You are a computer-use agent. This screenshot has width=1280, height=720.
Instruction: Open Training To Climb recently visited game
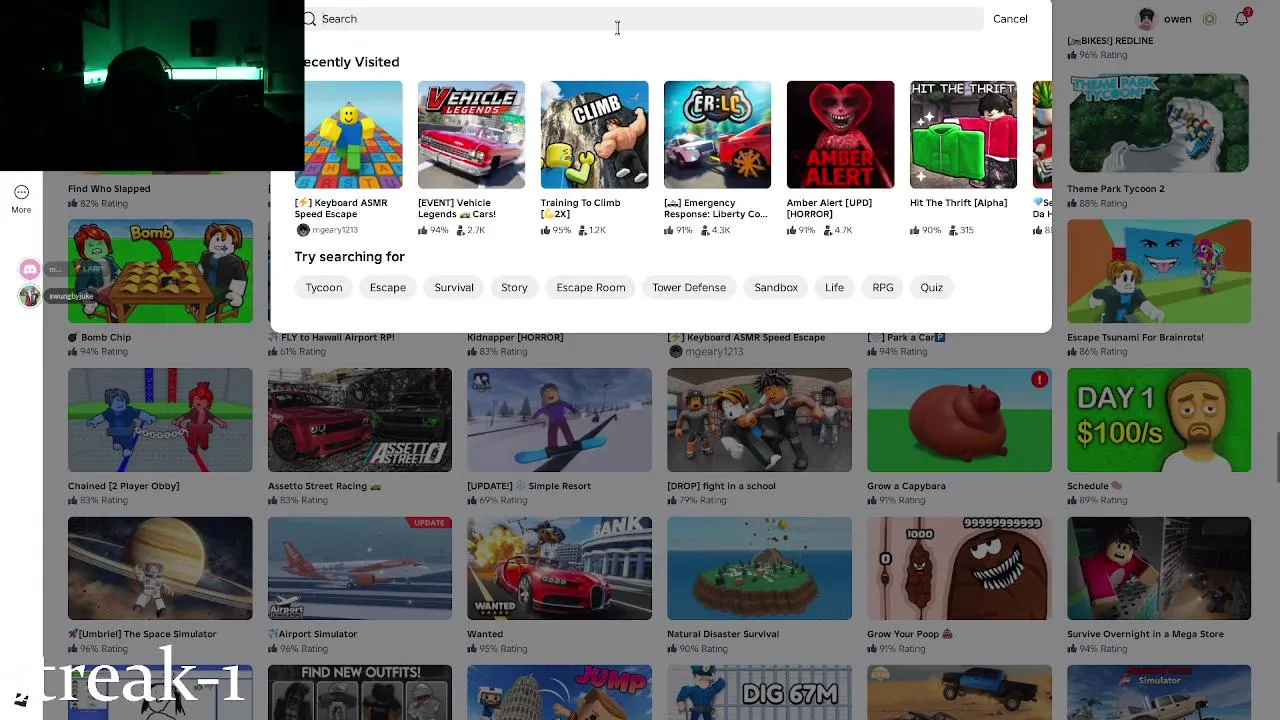click(594, 135)
